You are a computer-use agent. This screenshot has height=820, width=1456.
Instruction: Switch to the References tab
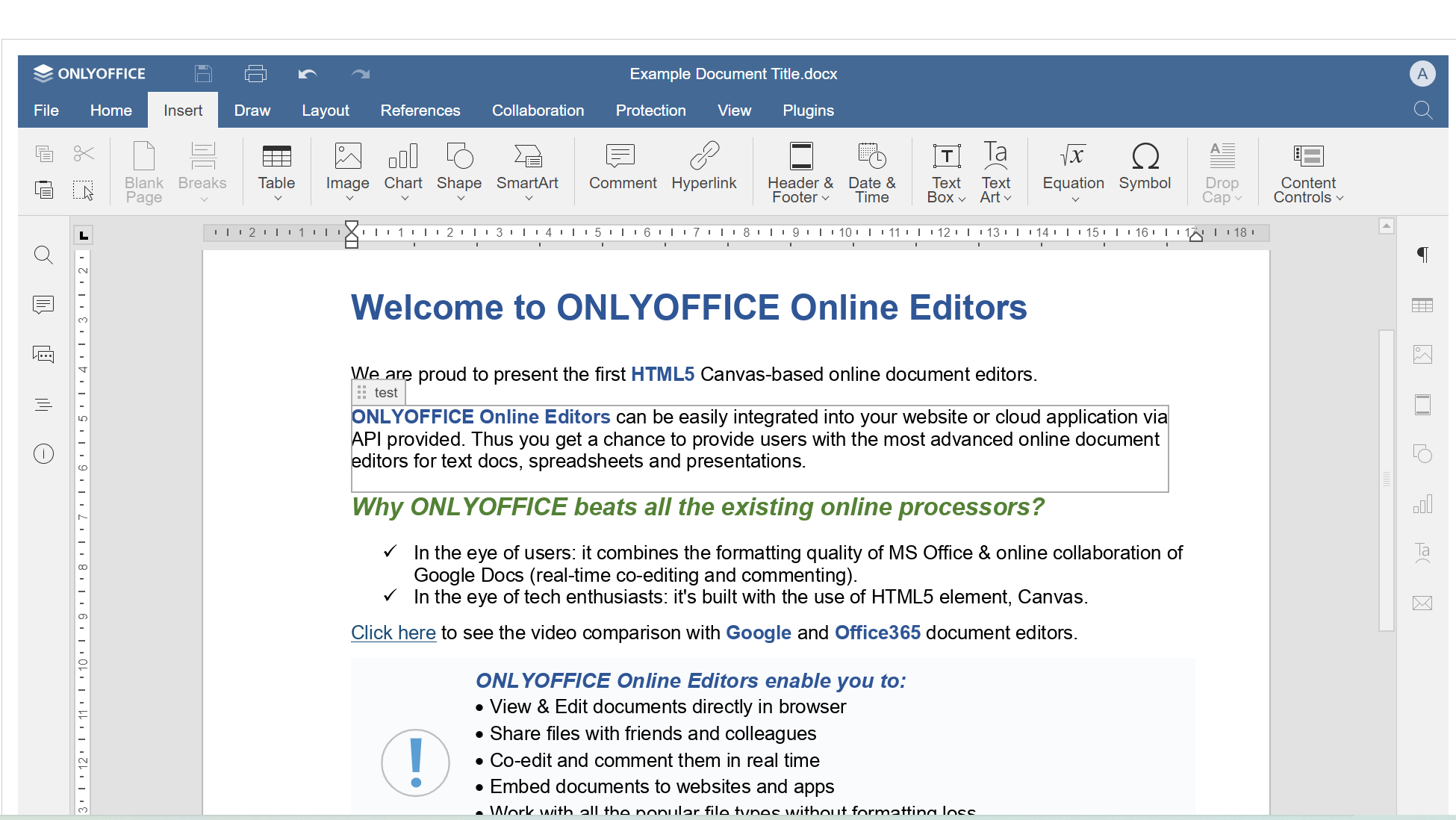coord(420,111)
